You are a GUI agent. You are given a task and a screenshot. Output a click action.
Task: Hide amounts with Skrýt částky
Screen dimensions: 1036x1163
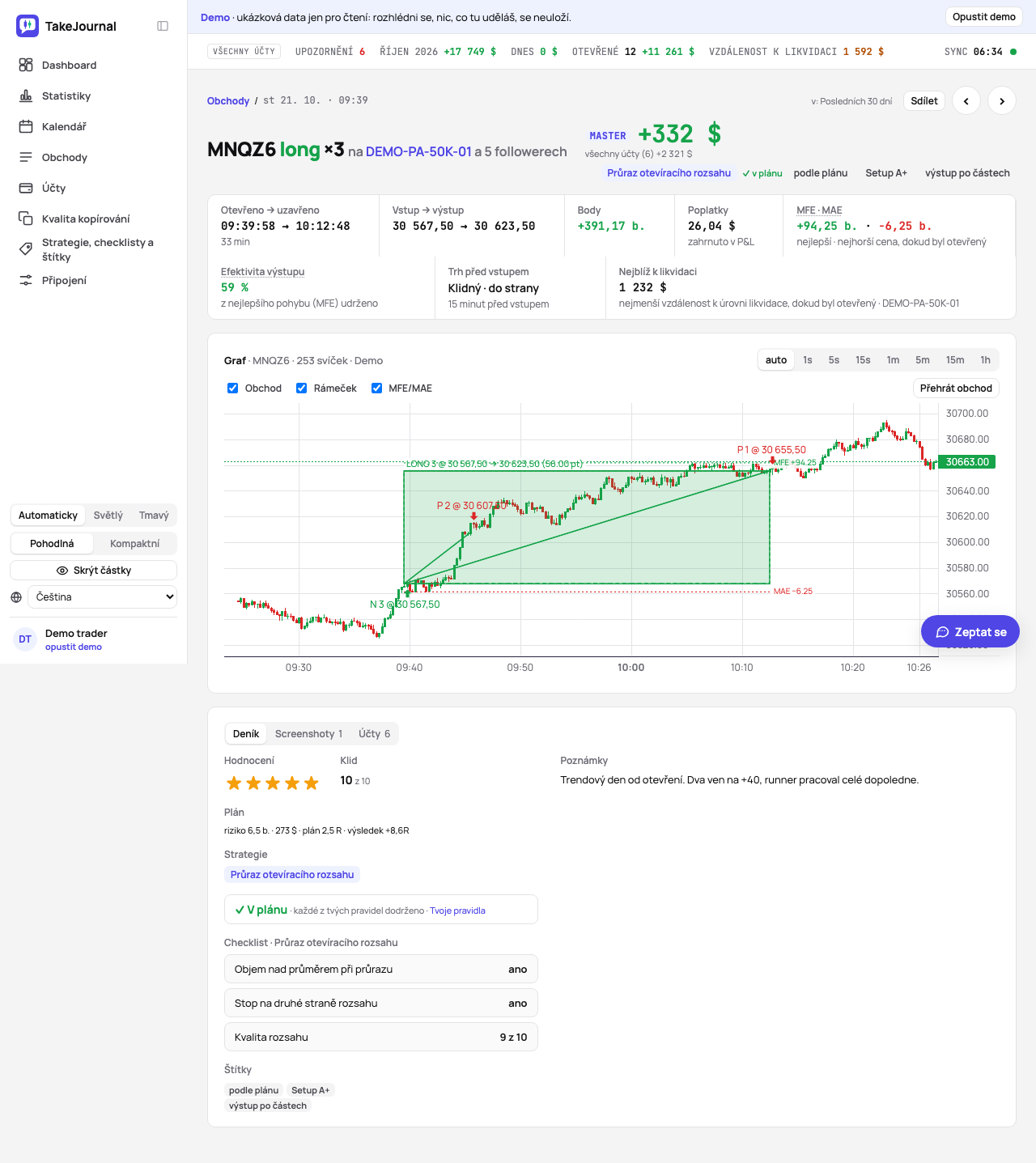coord(93,571)
